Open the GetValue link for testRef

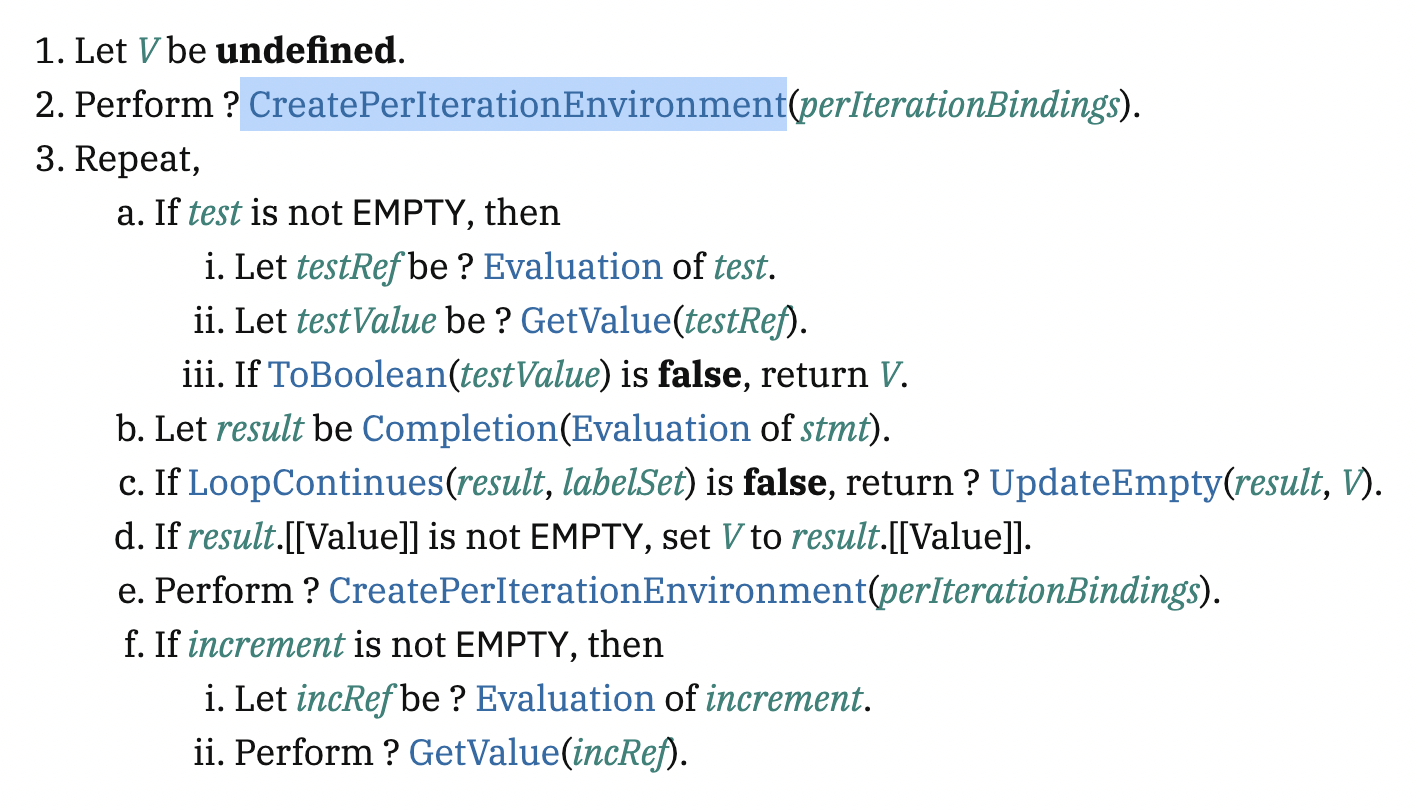(x=594, y=321)
